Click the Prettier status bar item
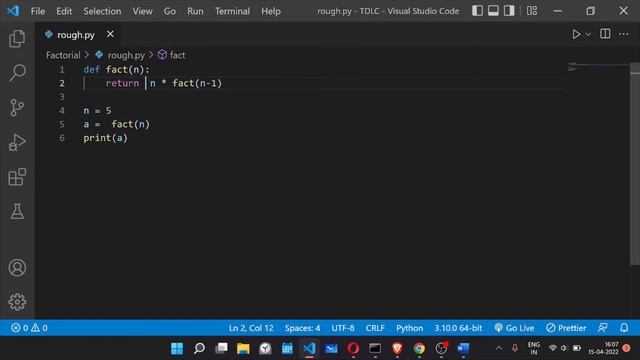This screenshot has width=640, height=360. point(566,328)
